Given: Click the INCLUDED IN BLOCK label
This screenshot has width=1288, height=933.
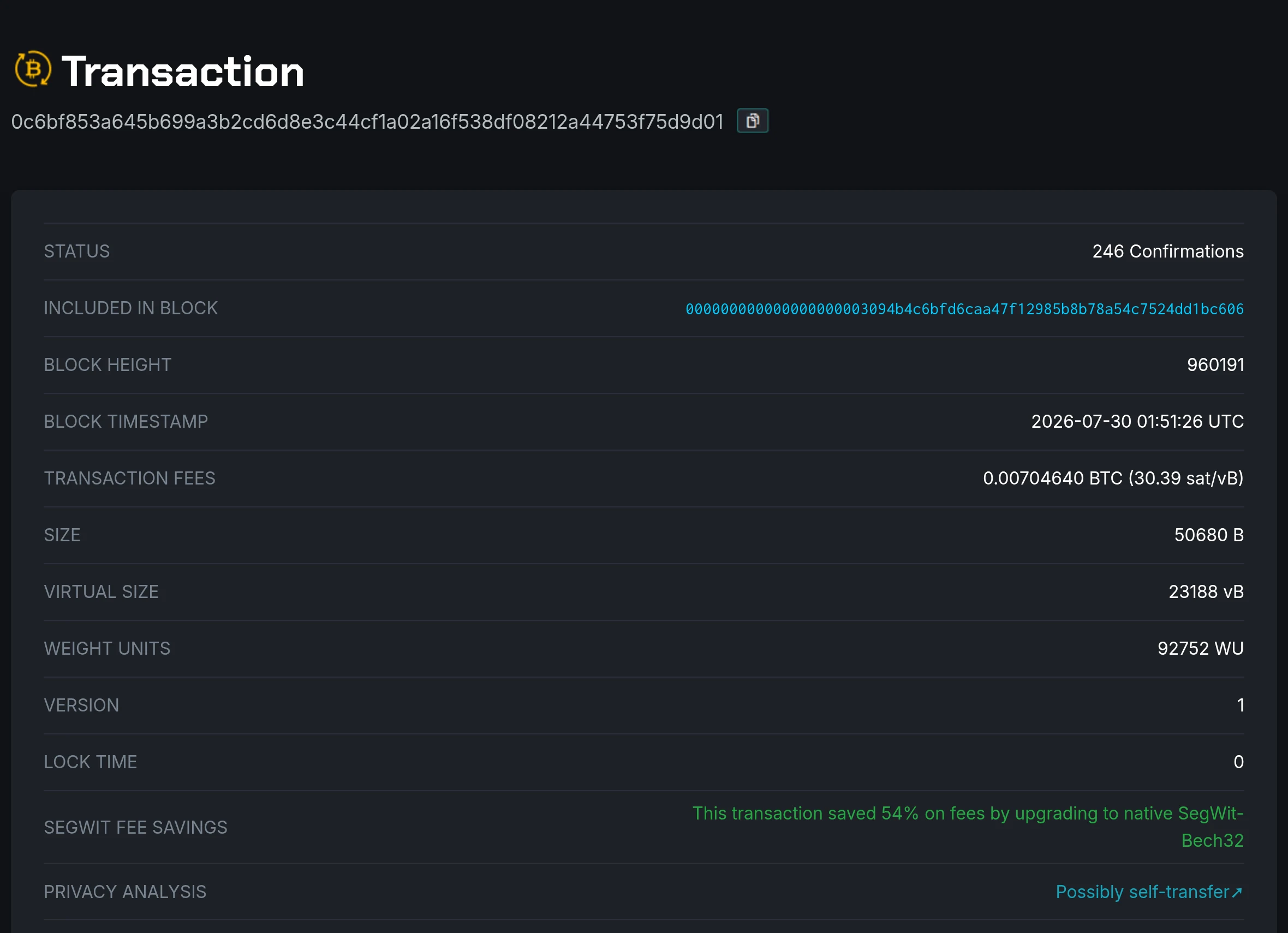Looking at the screenshot, I should [131, 308].
